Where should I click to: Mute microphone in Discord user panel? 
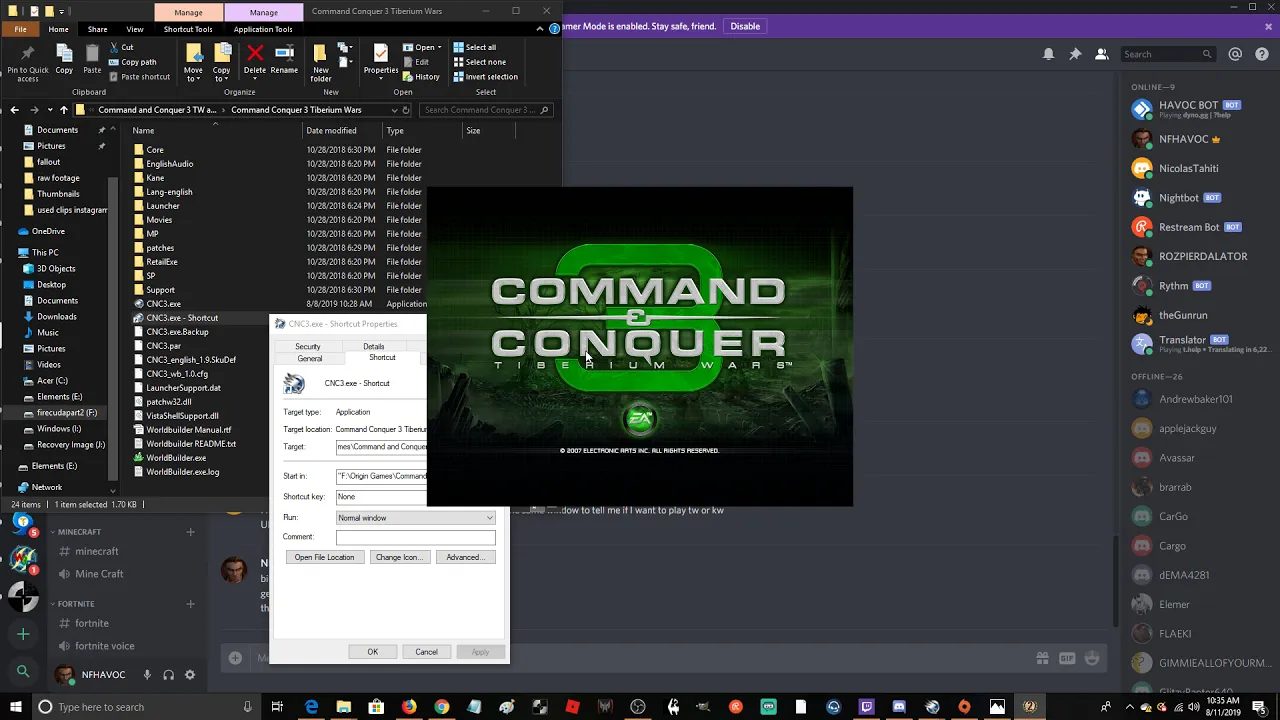point(147,675)
